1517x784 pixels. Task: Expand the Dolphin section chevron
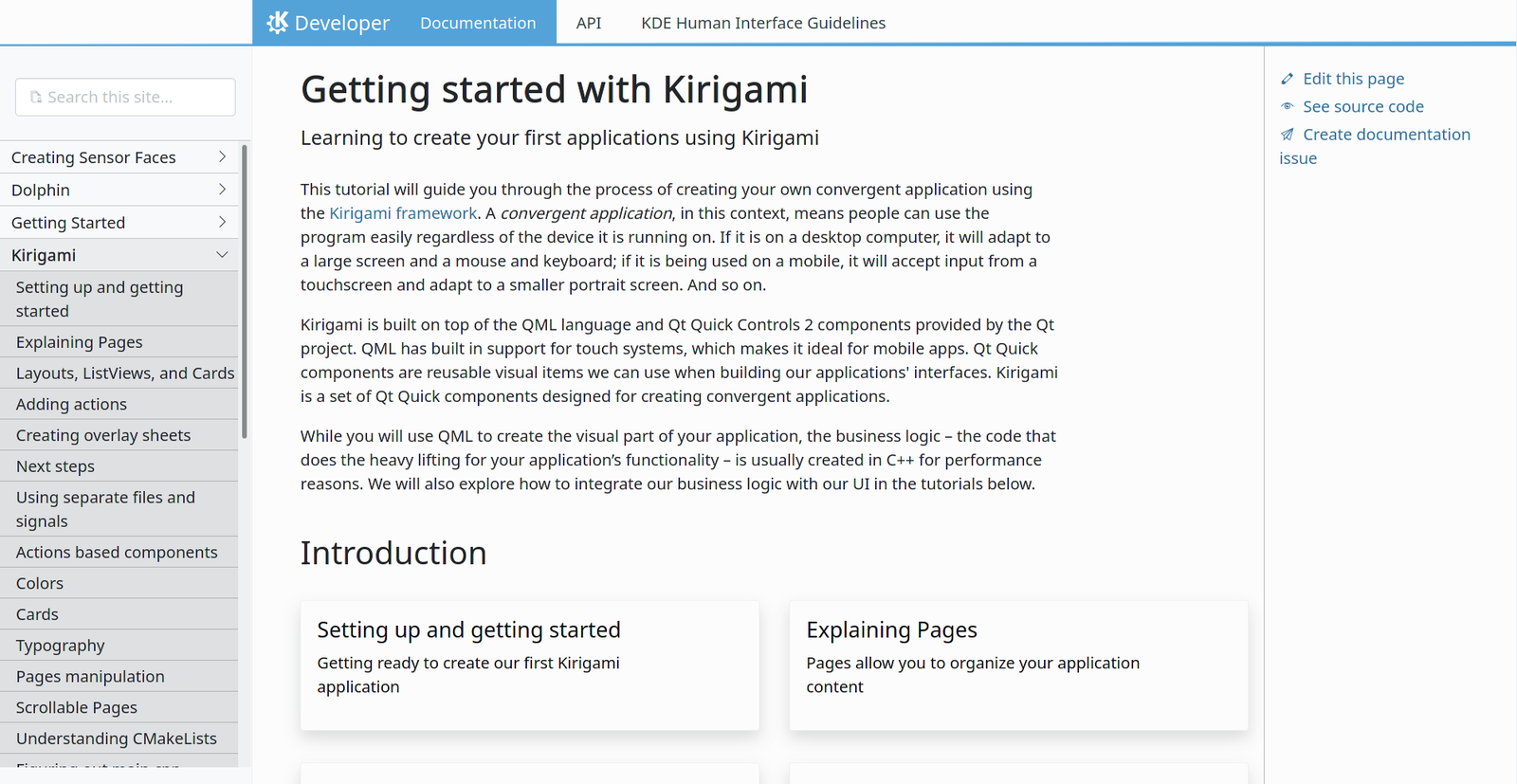[x=222, y=190]
